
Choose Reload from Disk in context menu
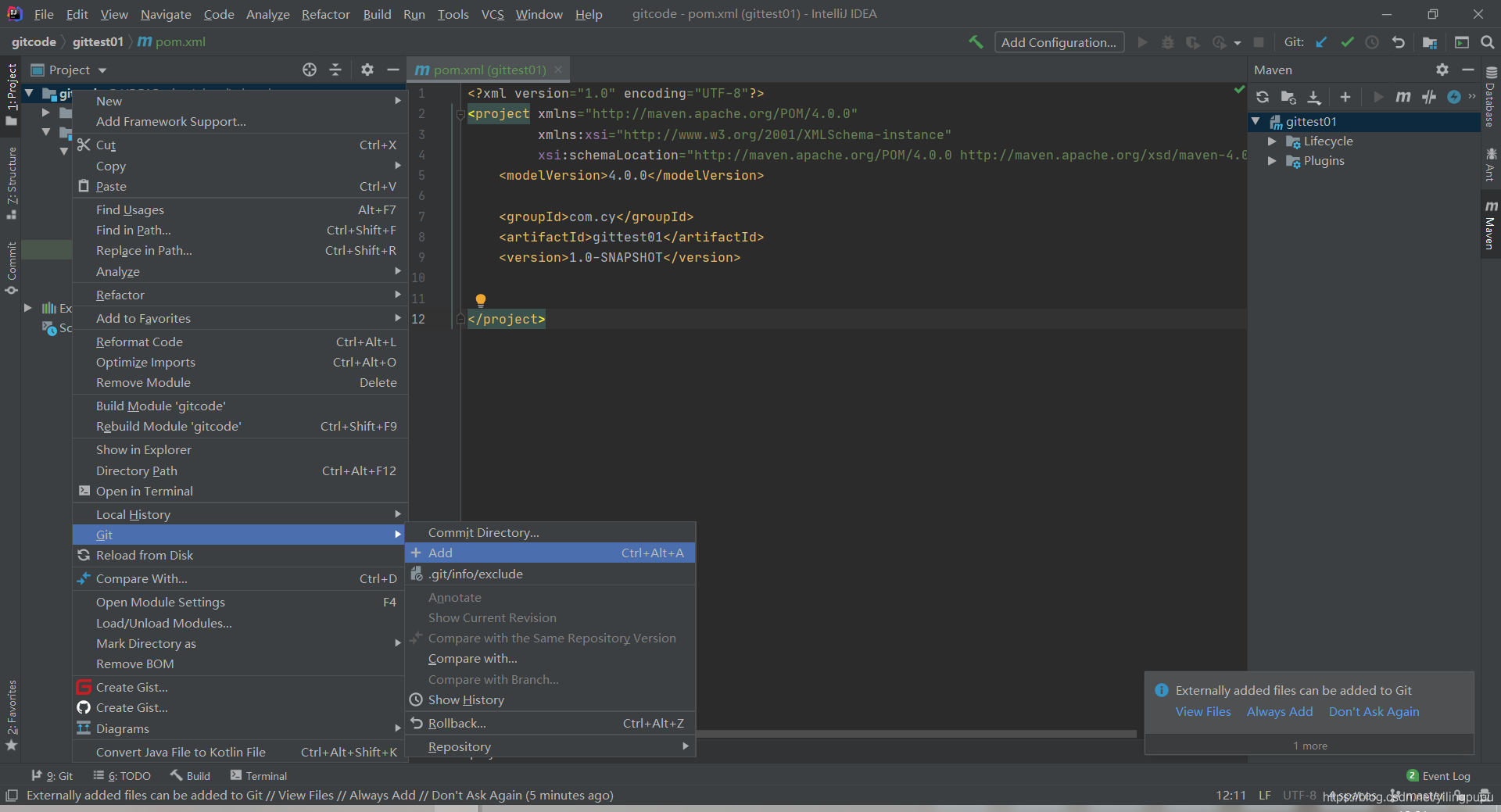click(241, 556)
